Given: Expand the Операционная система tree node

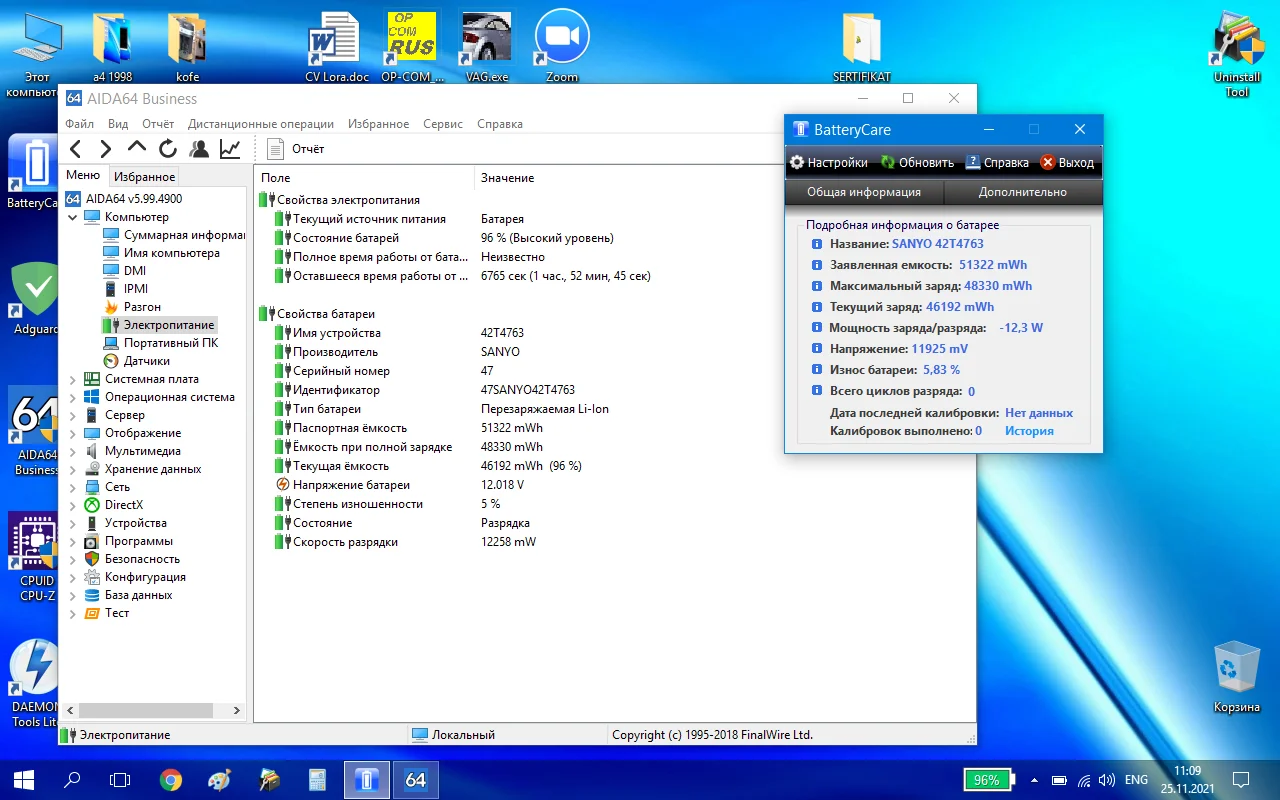Looking at the screenshot, I should pyautogui.click(x=72, y=398).
